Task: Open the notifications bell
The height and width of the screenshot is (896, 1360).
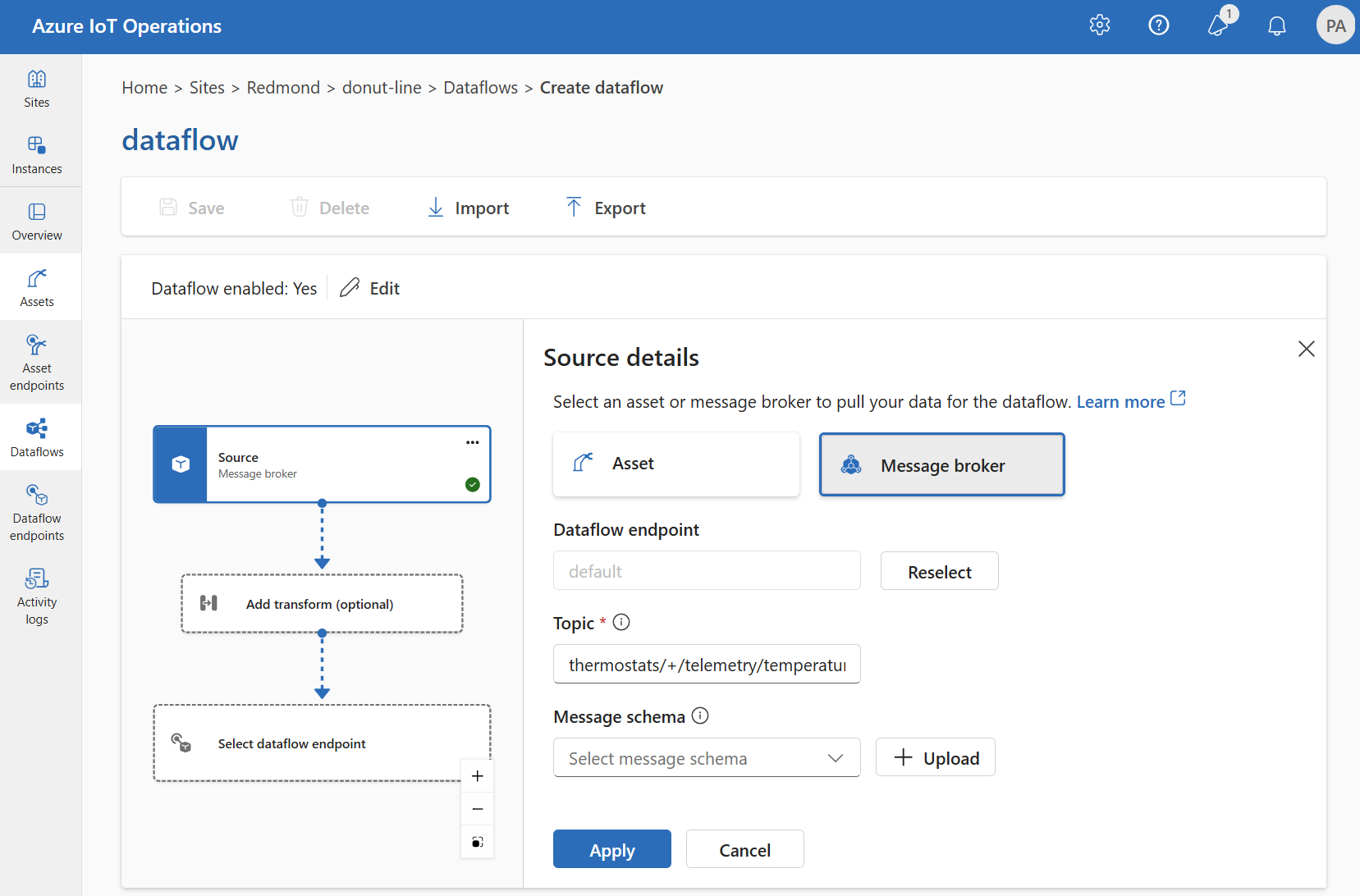Action: tap(1277, 26)
